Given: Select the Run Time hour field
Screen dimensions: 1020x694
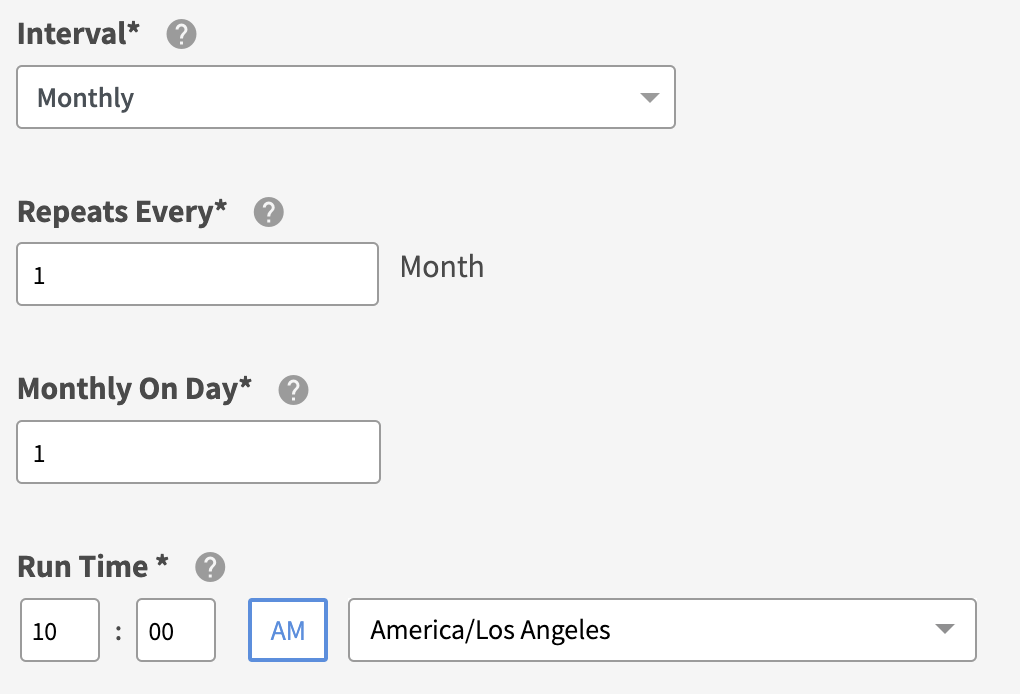Looking at the screenshot, I should point(59,630).
